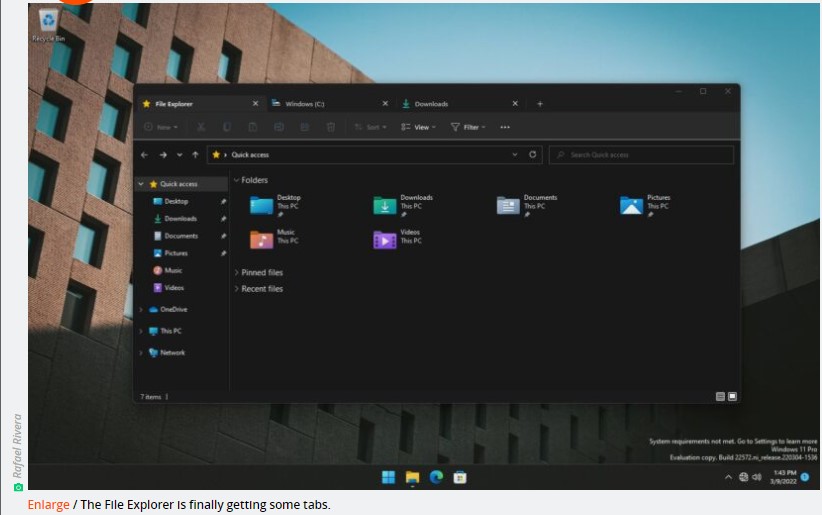This screenshot has height=515, width=822.
Task: Collapse the Folders section
Action: point(236,180)
